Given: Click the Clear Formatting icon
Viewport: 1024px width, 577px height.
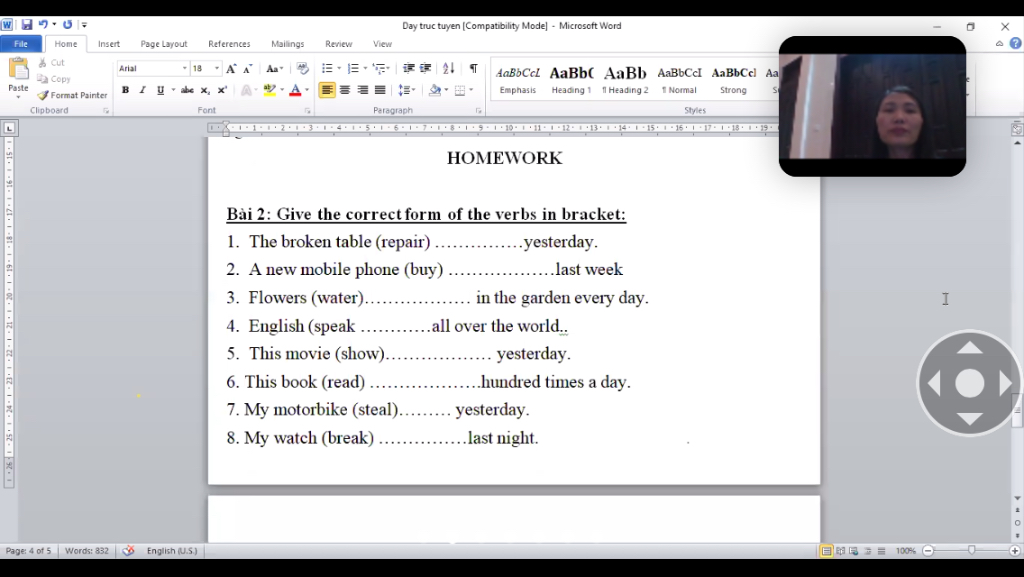Looking at the screenshot, I should (302, 69).
